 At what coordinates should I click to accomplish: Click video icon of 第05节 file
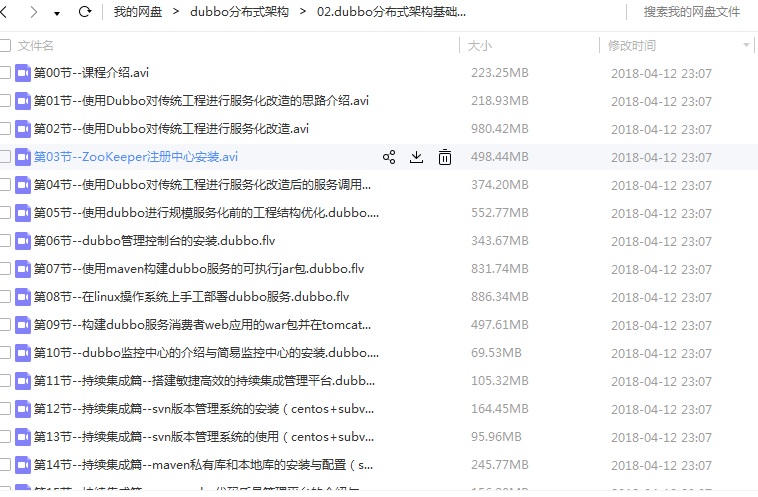(x=23, y=213)
